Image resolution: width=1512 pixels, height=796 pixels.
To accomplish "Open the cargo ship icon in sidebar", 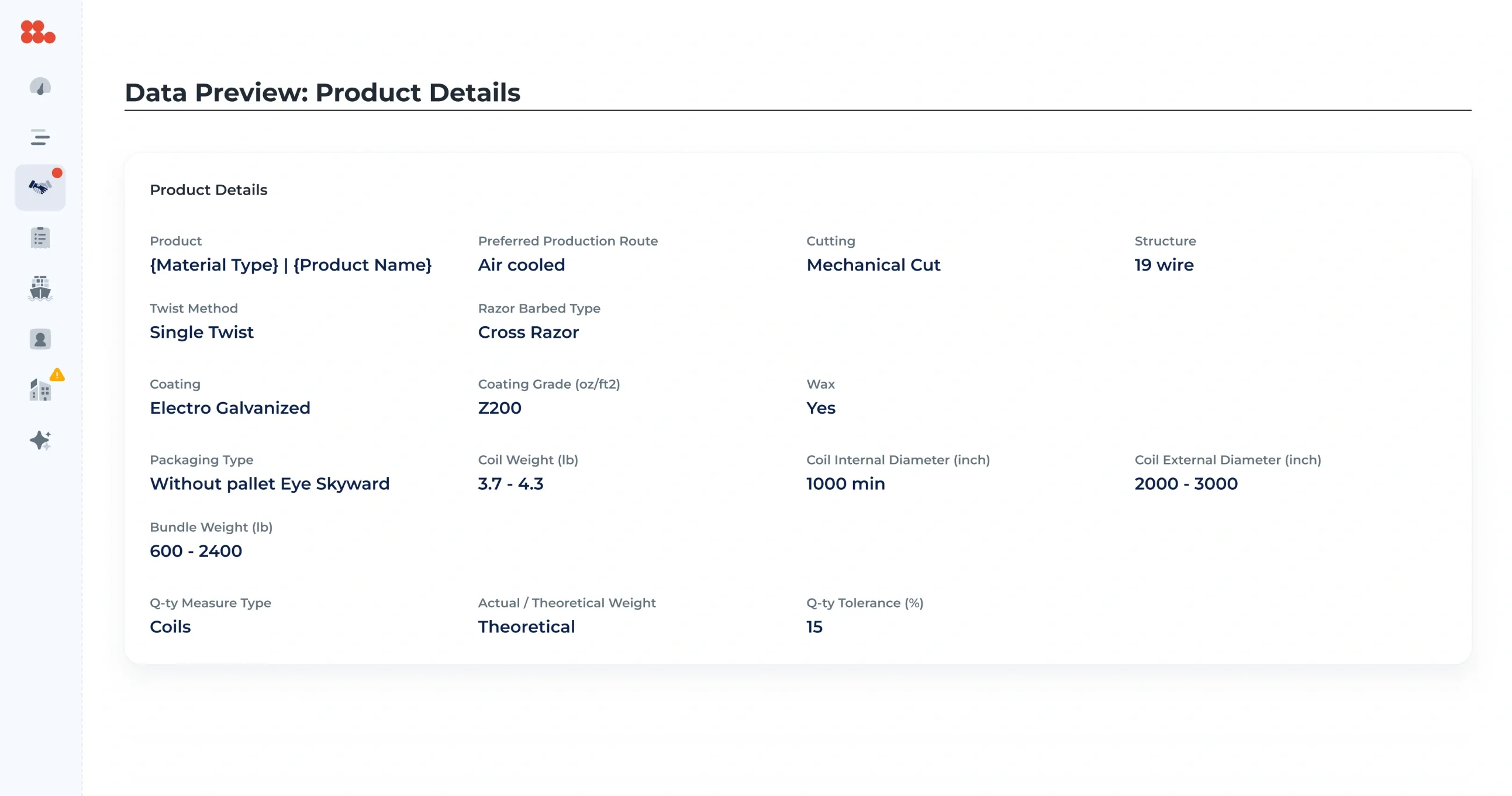I will (40, 288).
